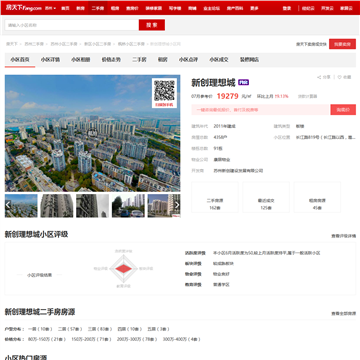Click the previous-thumbnail left arrow
Screen dimensions: 360x360
click(x=8, y=205)
